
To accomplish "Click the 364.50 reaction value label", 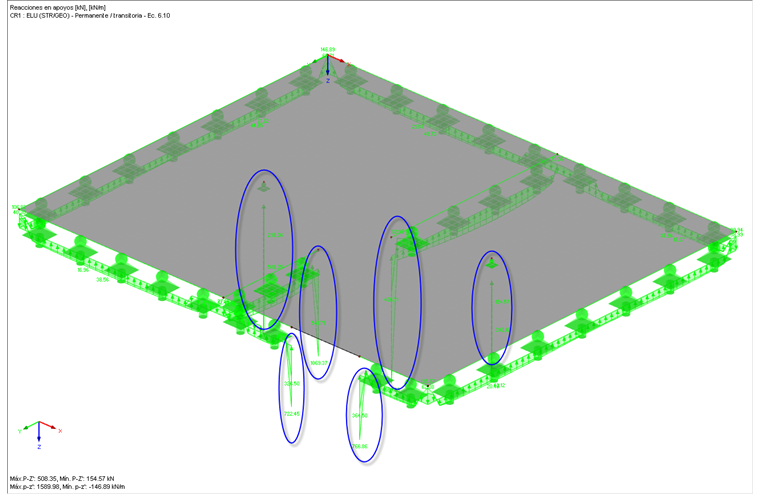I will click(x=360, y=415).
